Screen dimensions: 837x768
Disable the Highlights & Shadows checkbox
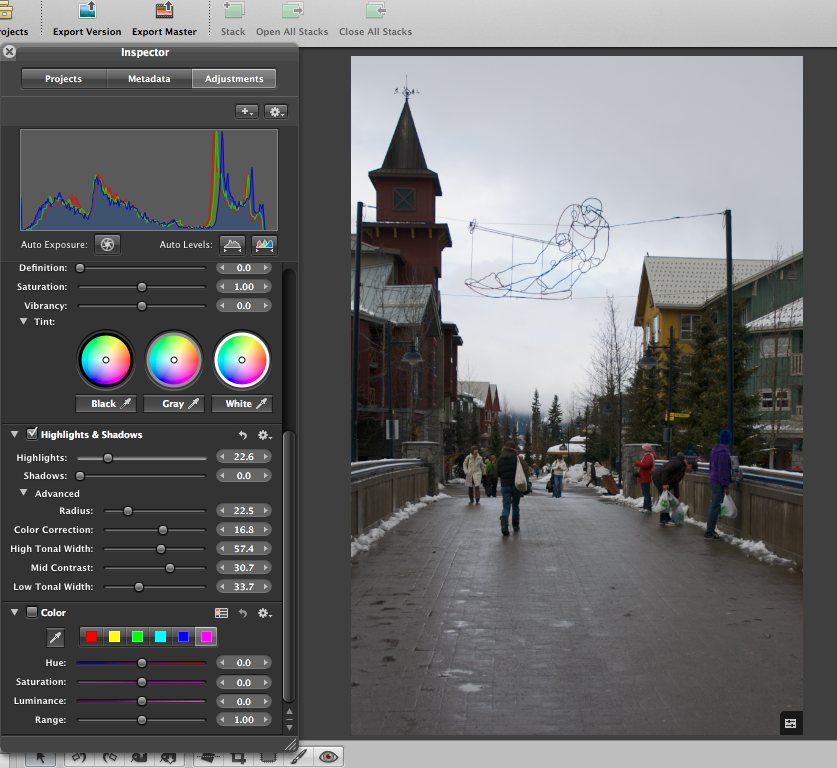coord(32,434)
